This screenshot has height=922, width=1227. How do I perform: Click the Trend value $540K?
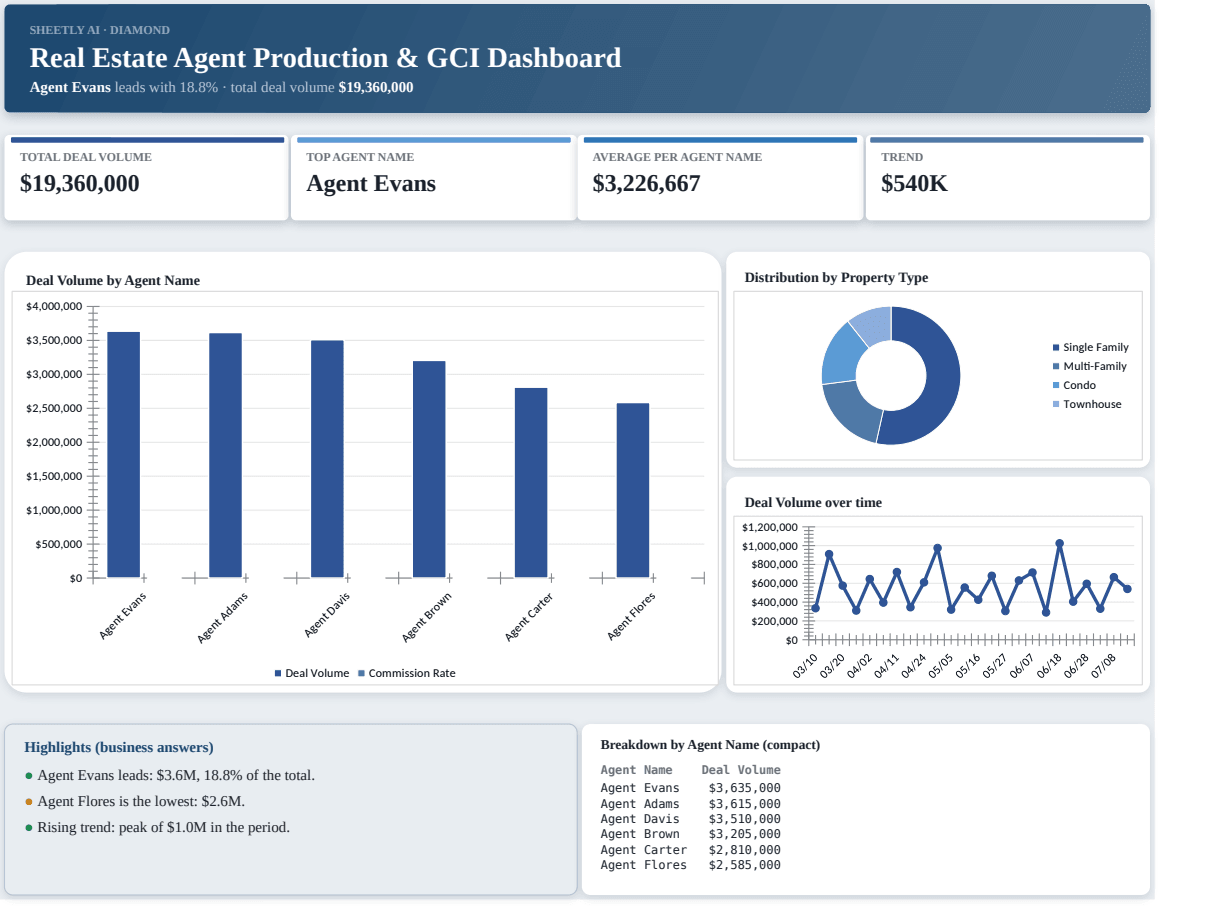tap(914, 184)
